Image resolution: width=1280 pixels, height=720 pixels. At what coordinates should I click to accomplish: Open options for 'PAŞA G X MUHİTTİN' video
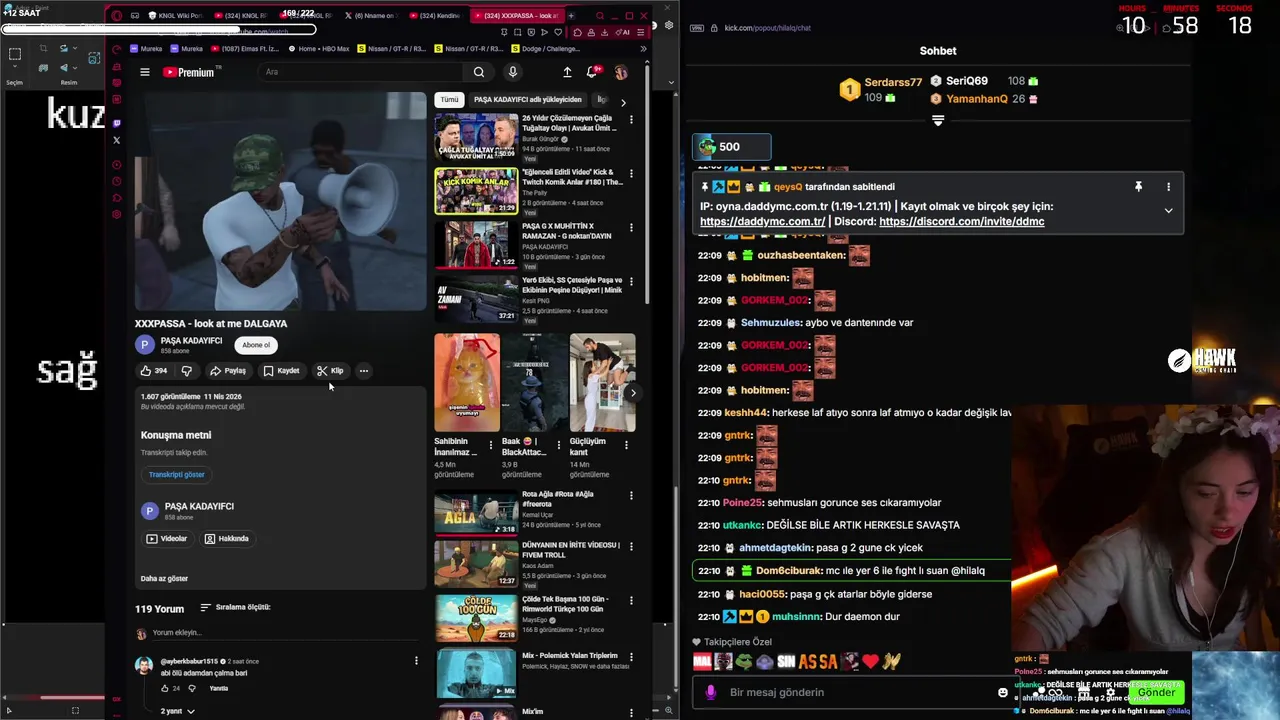[x=631, y=228]
